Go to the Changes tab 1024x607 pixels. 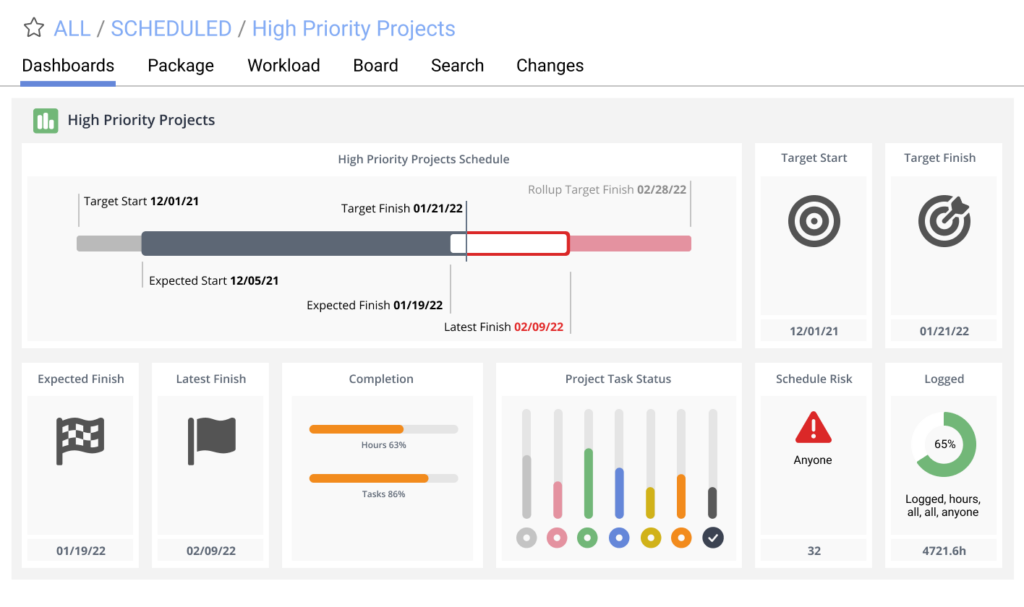pos(550,66)
